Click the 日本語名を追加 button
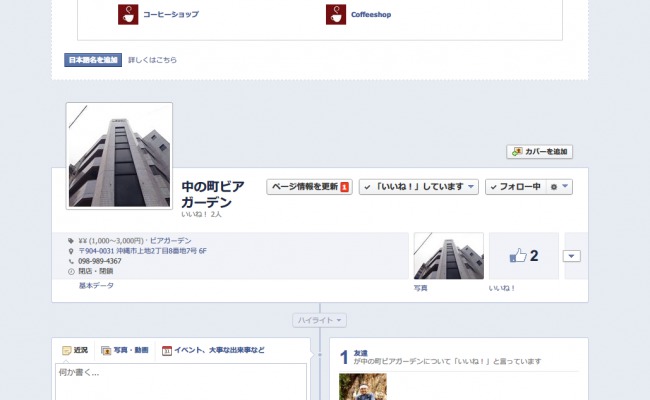This screenshot has height=400, width=650. pos(93,60)
